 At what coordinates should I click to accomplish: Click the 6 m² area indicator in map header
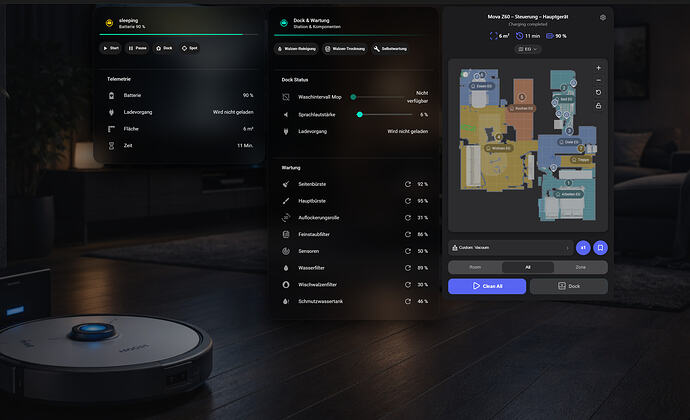[x=499, y=36]
